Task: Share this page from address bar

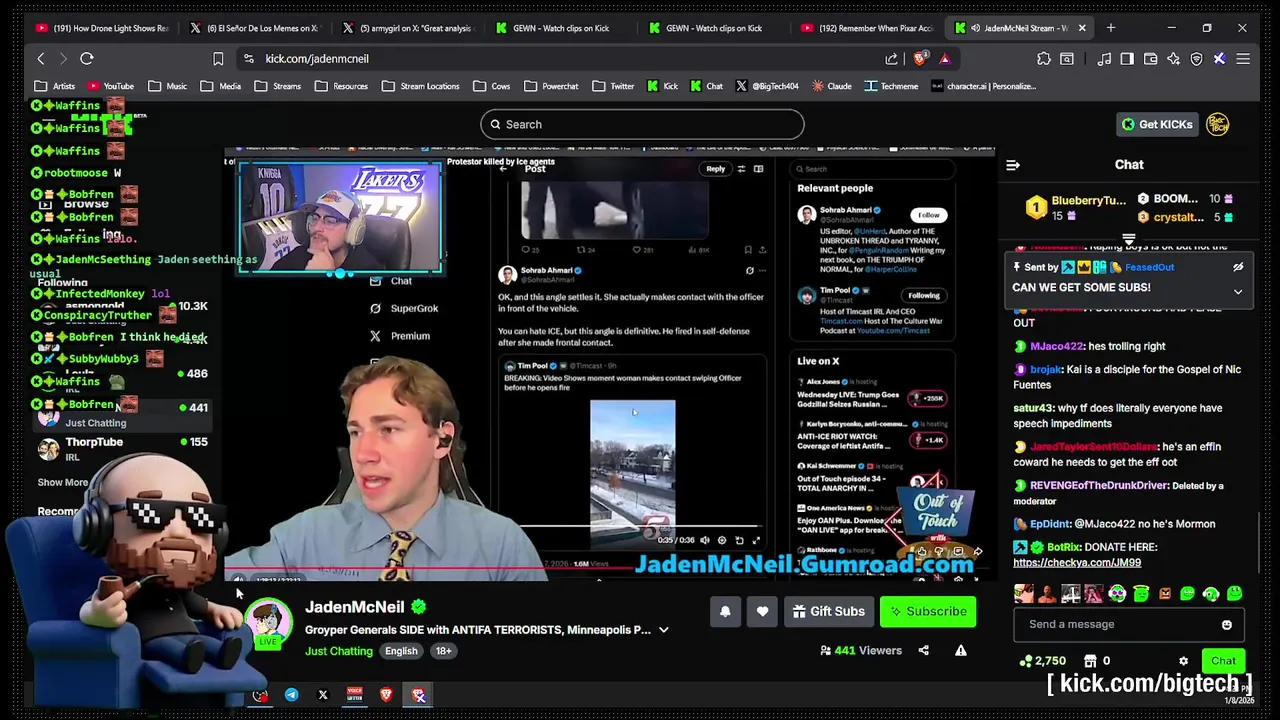Action: [x=891, y=59]
